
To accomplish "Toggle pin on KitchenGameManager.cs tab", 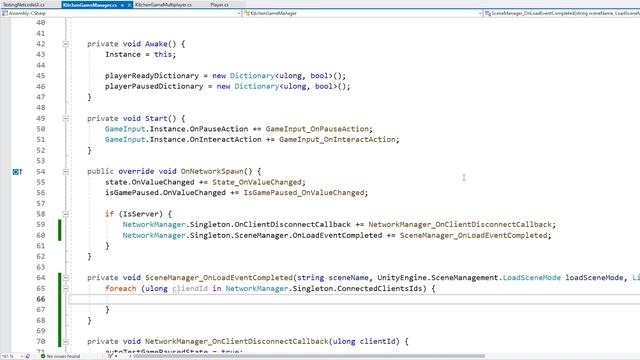I will [x=122, y=5].
